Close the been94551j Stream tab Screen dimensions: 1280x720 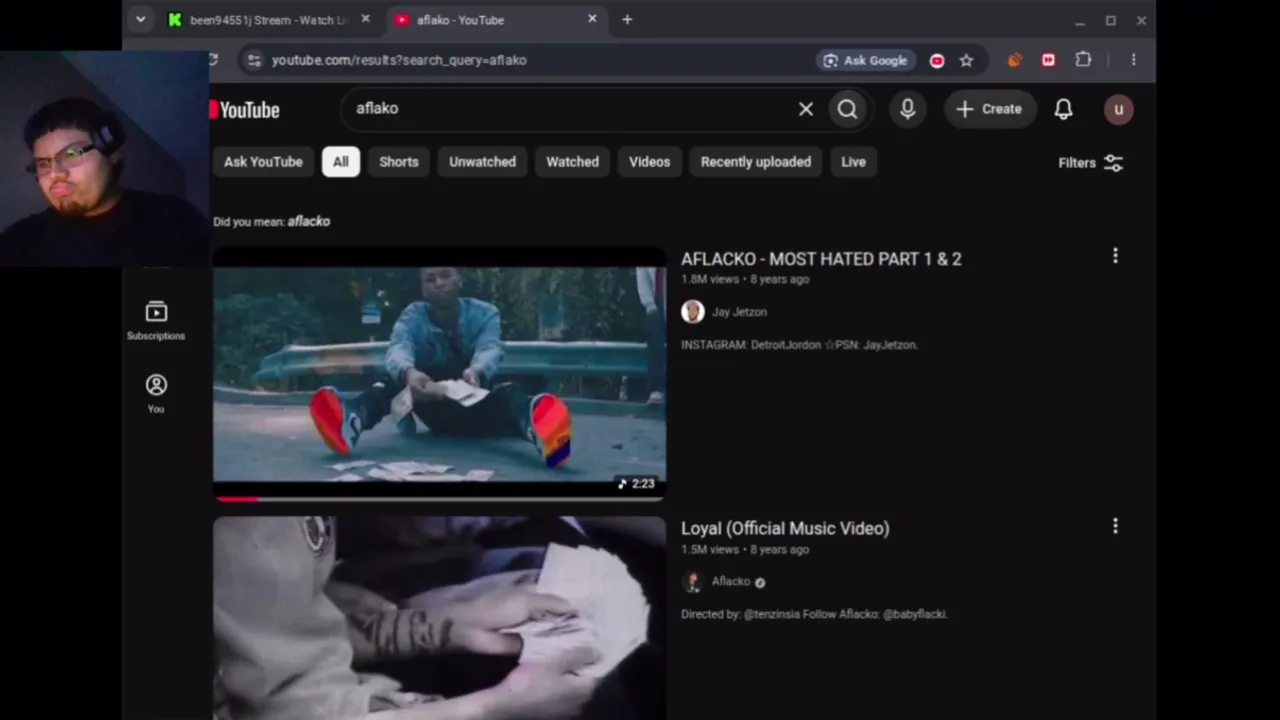(365, 19)
